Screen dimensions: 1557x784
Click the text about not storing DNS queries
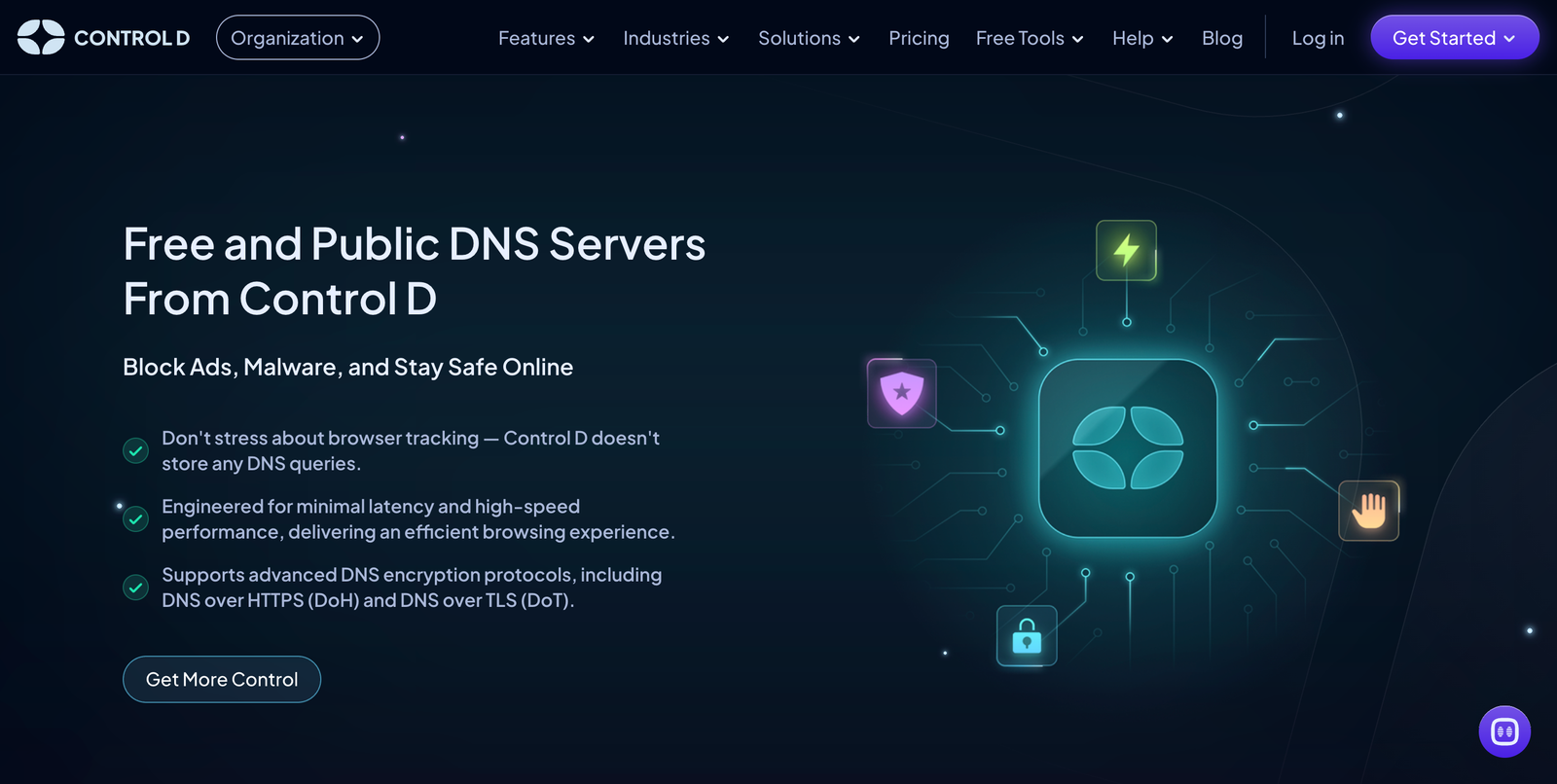point(411,450)
